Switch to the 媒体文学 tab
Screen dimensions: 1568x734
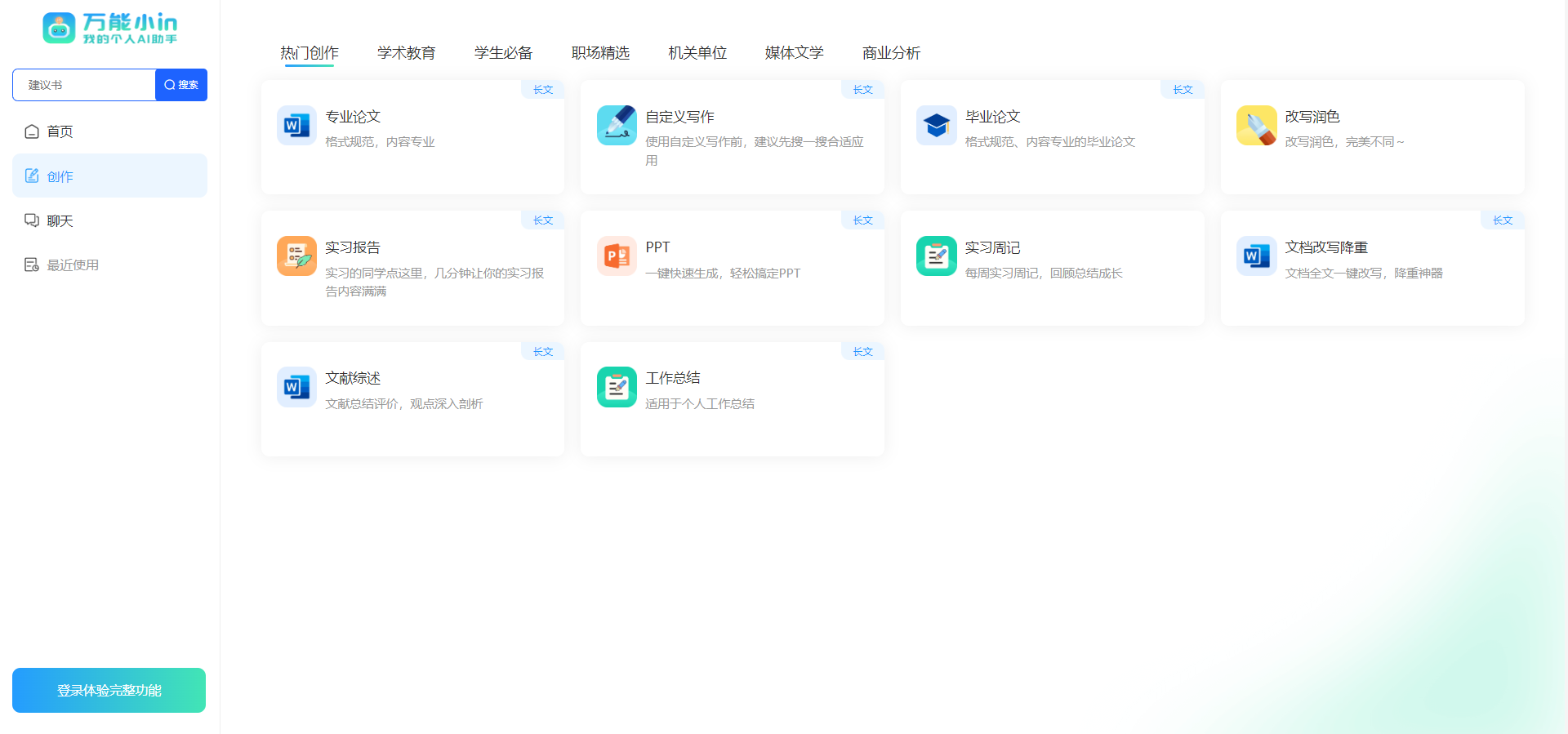pos(794,53)
